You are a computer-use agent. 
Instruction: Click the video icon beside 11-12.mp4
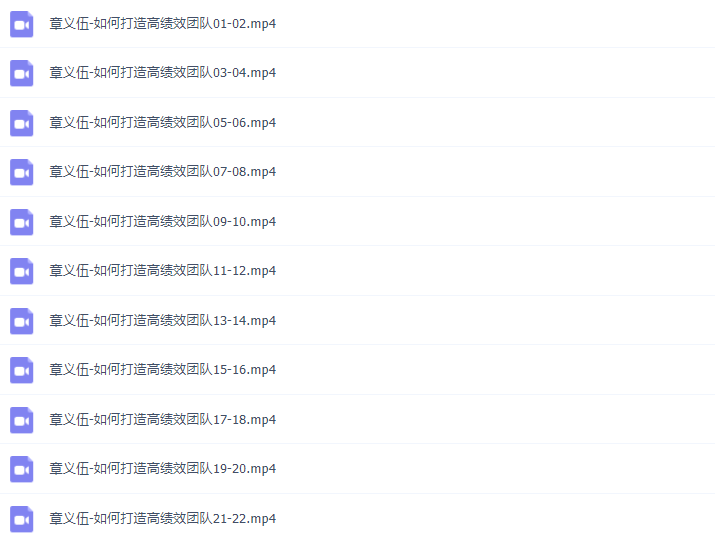[x=21, y=271]
